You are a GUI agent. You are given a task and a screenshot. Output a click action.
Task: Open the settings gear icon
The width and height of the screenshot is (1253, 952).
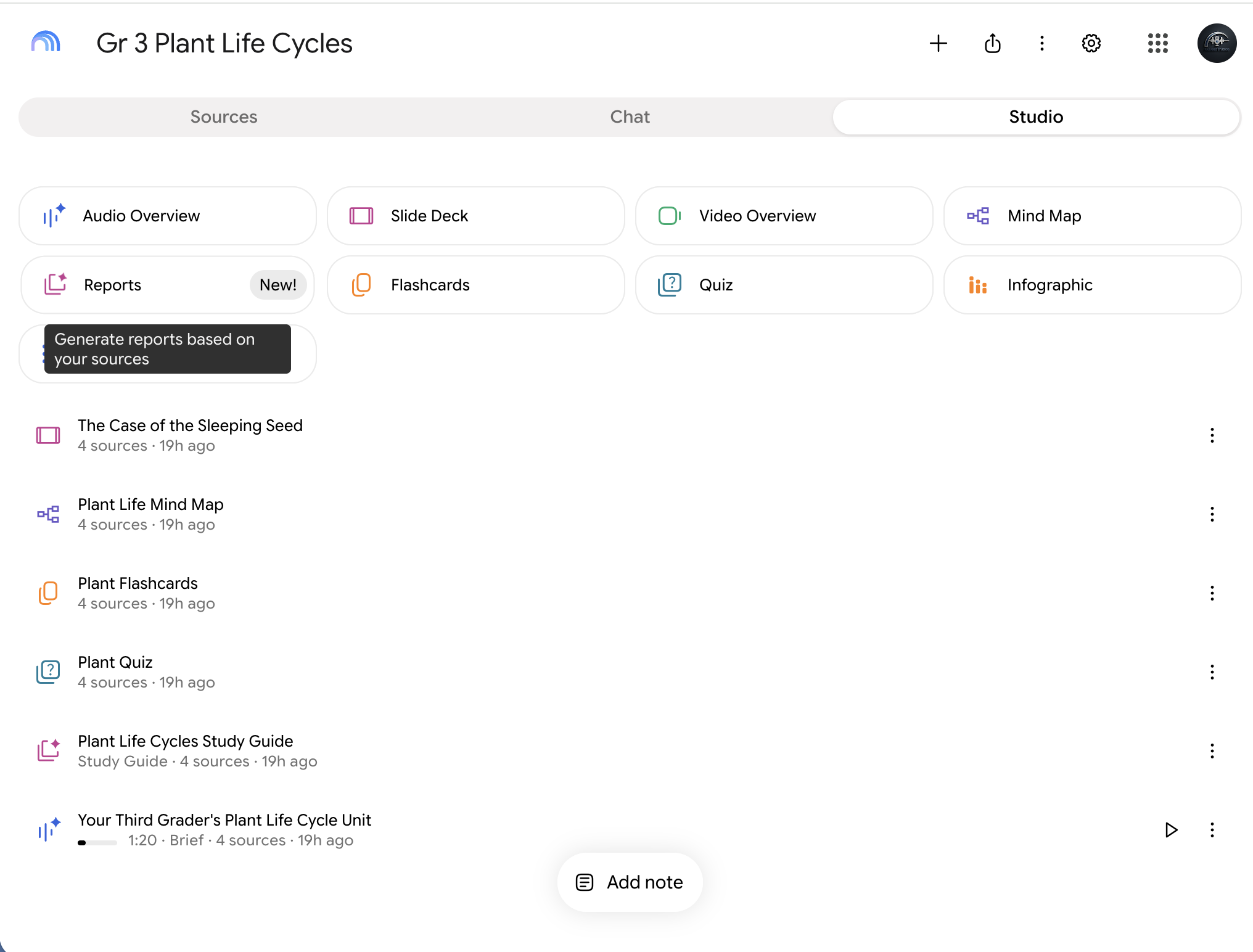coord(1091,43)
